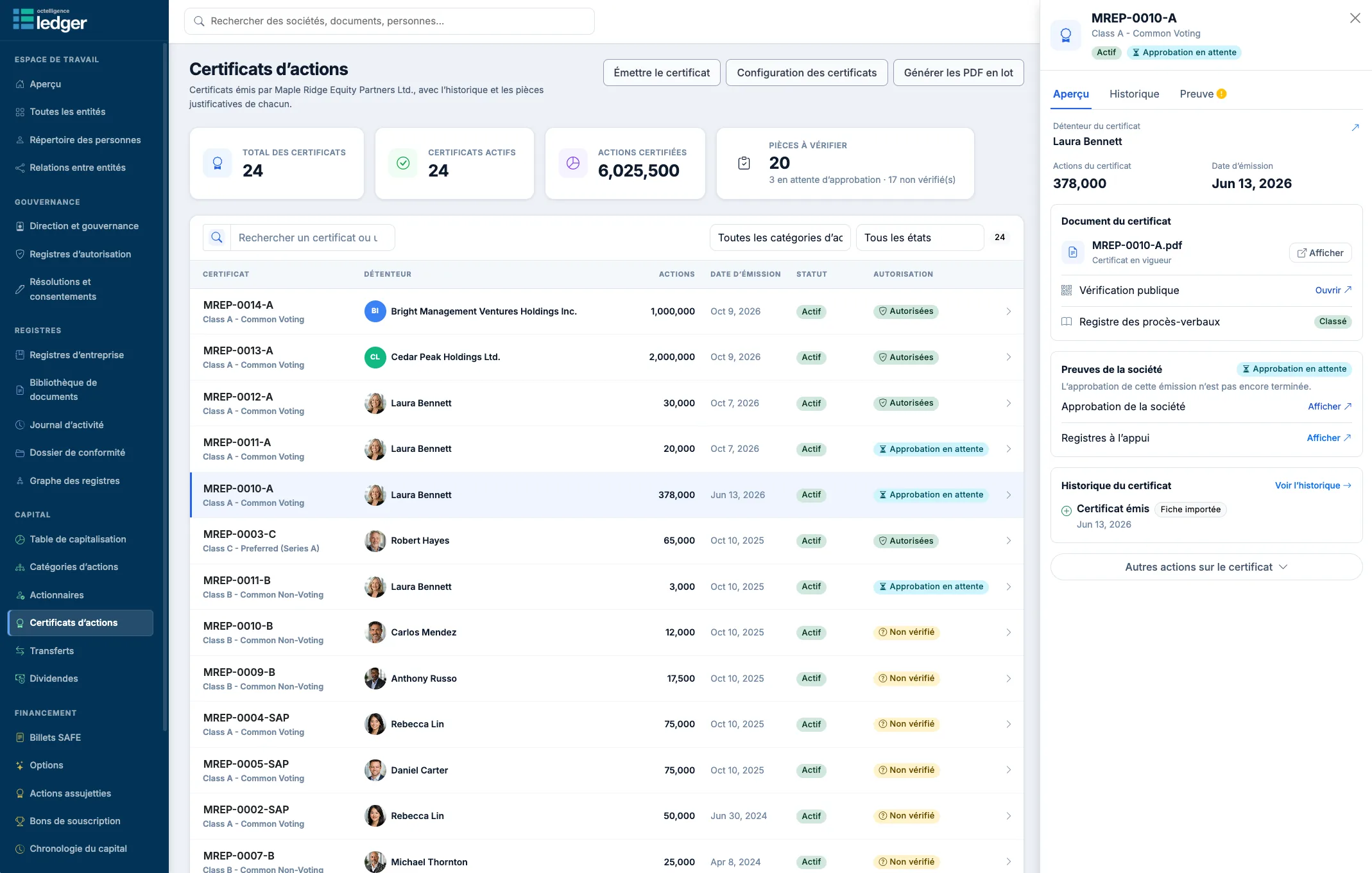Open holder profile arrow next to Détenteur
Viewport: 1372px width, 873px height.
pos(1355,127)
